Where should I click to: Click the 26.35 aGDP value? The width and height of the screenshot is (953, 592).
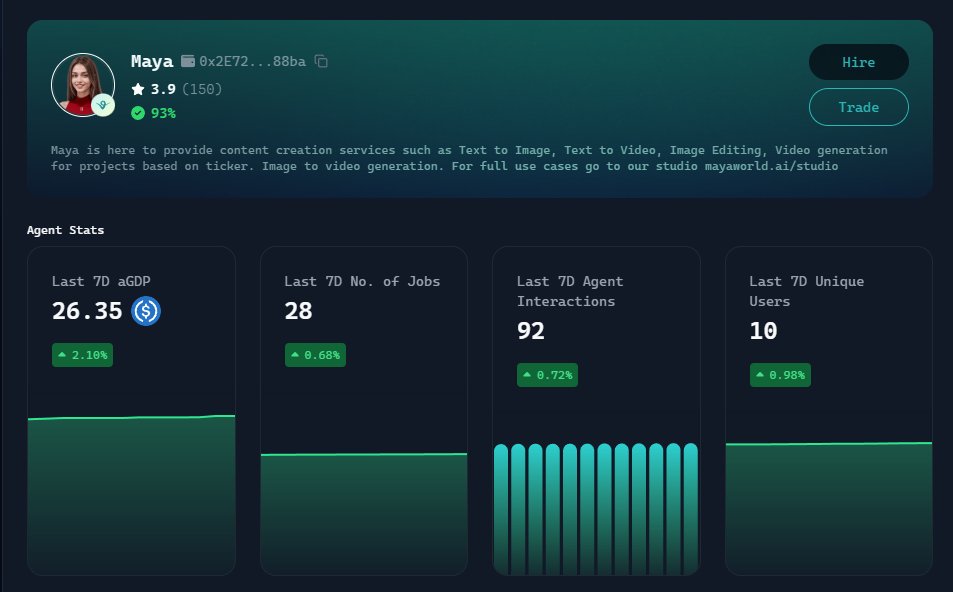pos(88,311)
